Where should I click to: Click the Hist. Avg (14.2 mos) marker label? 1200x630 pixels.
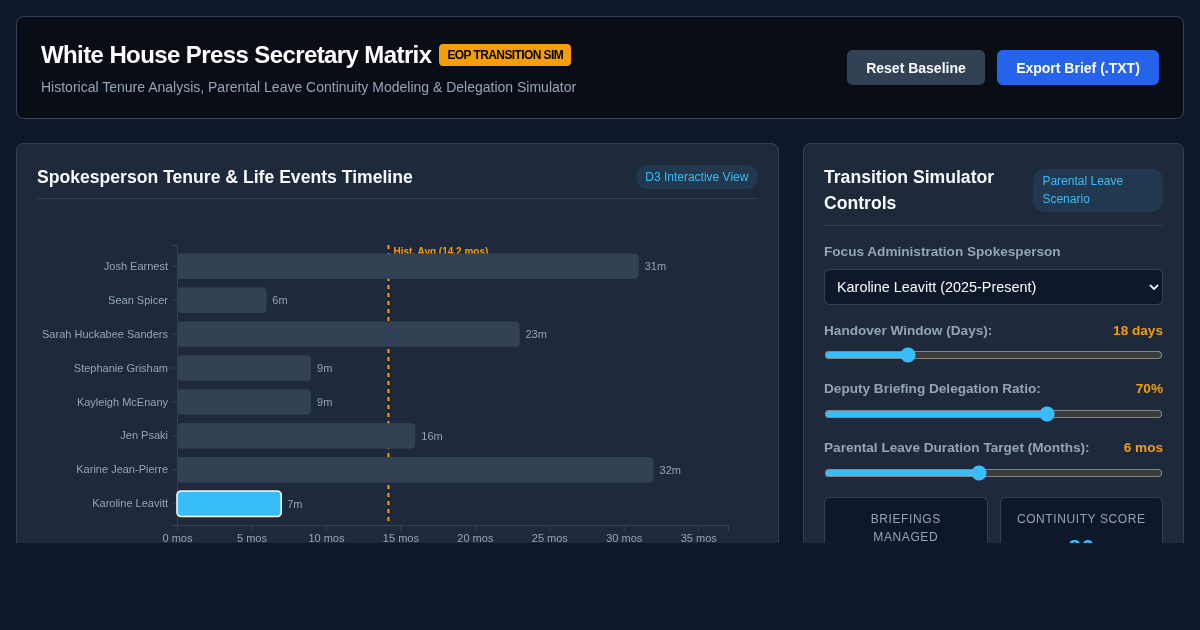(441, 251)
